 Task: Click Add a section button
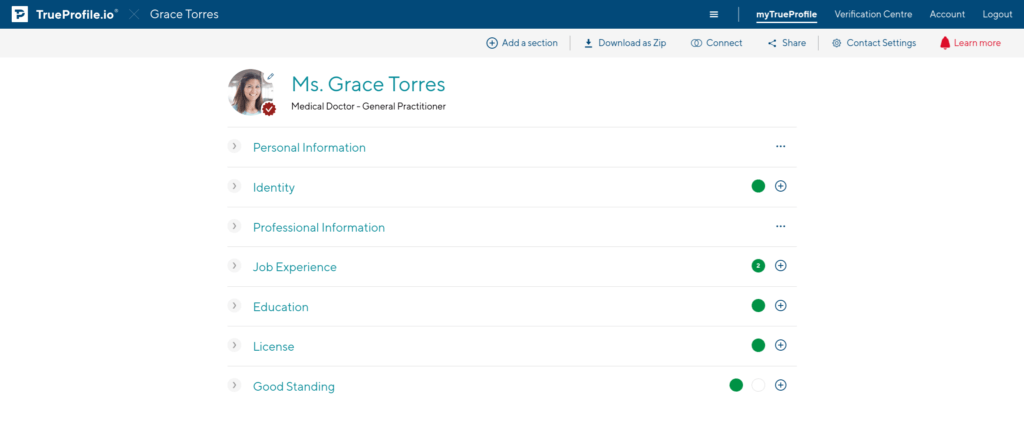click(522, 43)
